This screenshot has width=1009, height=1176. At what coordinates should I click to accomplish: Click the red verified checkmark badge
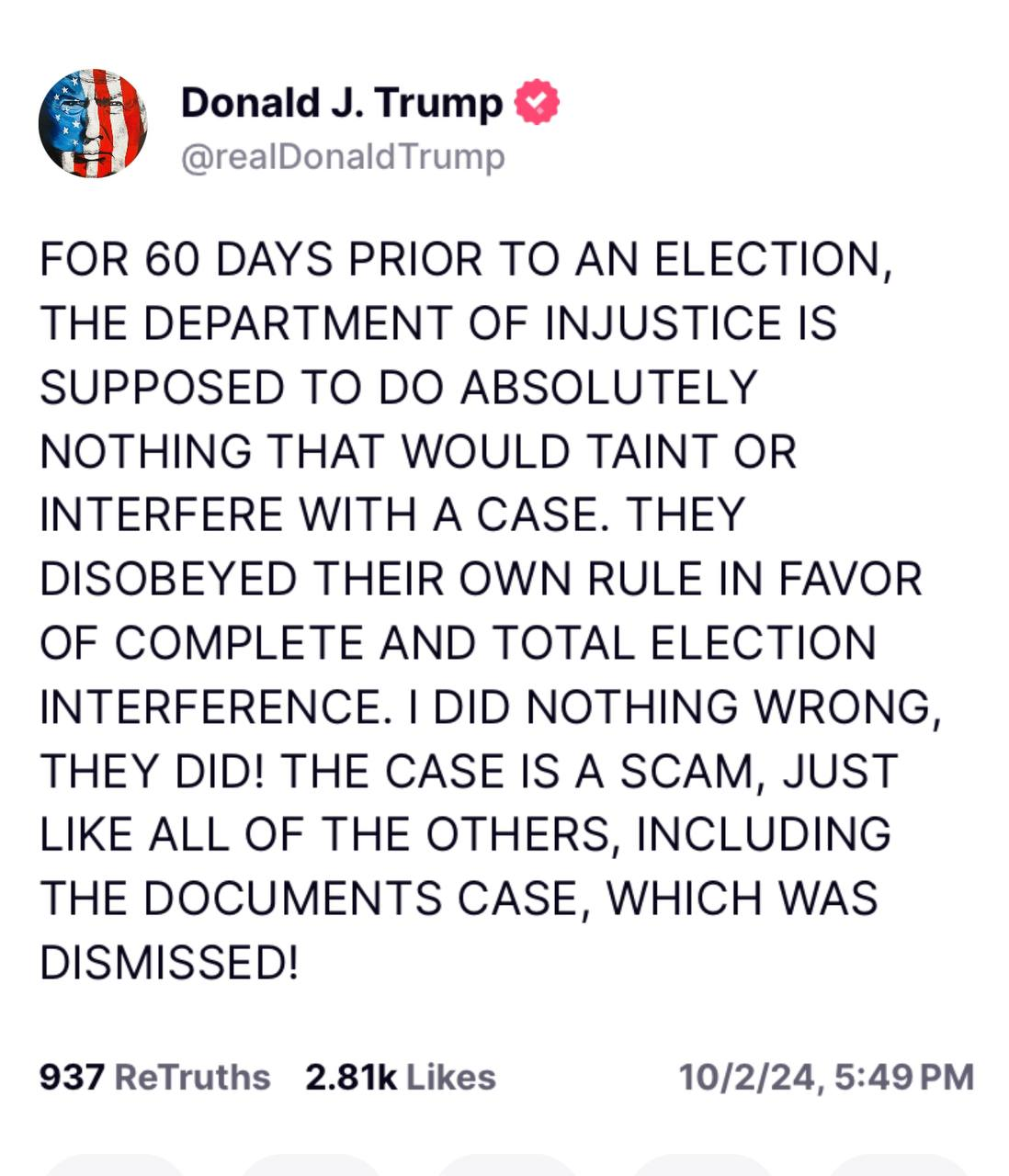[537, 102]
